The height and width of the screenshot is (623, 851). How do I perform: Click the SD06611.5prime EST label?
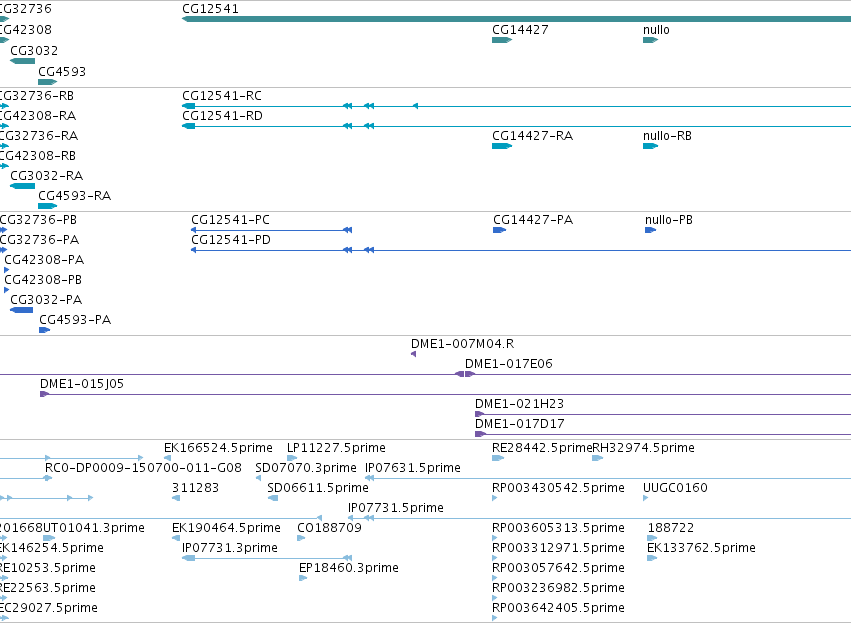point(318,488)
